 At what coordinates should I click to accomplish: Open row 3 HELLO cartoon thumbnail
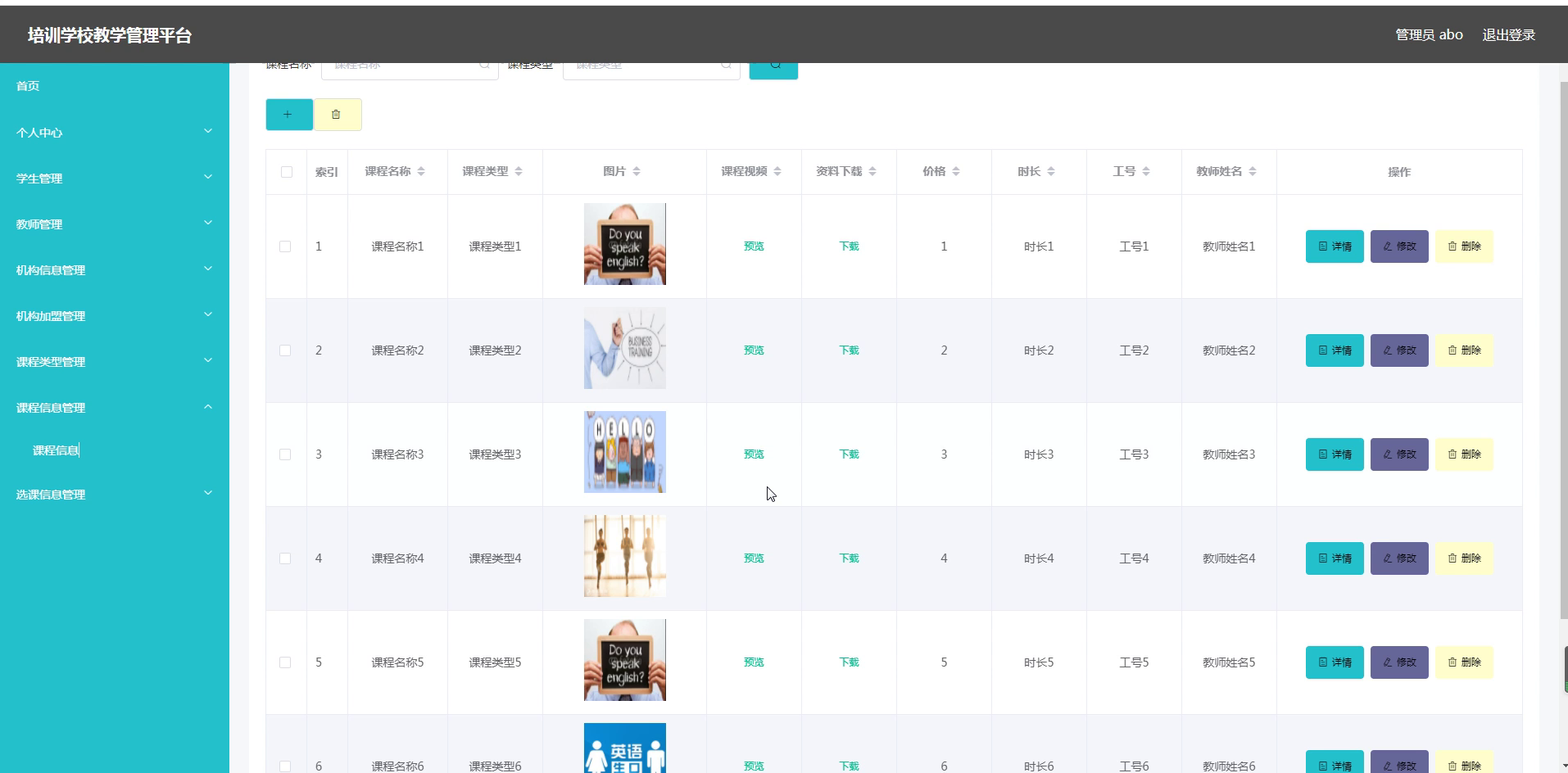pos(625,452)
